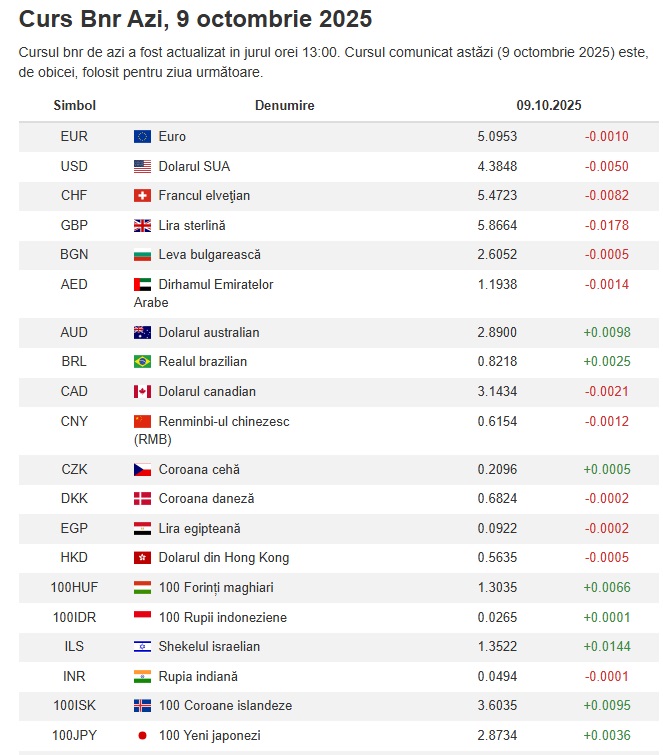Image resolution: width=663 pixels, height=755 pixels.
Task: Open the Francul elvețian entry
Action: (x=204, y=196)
